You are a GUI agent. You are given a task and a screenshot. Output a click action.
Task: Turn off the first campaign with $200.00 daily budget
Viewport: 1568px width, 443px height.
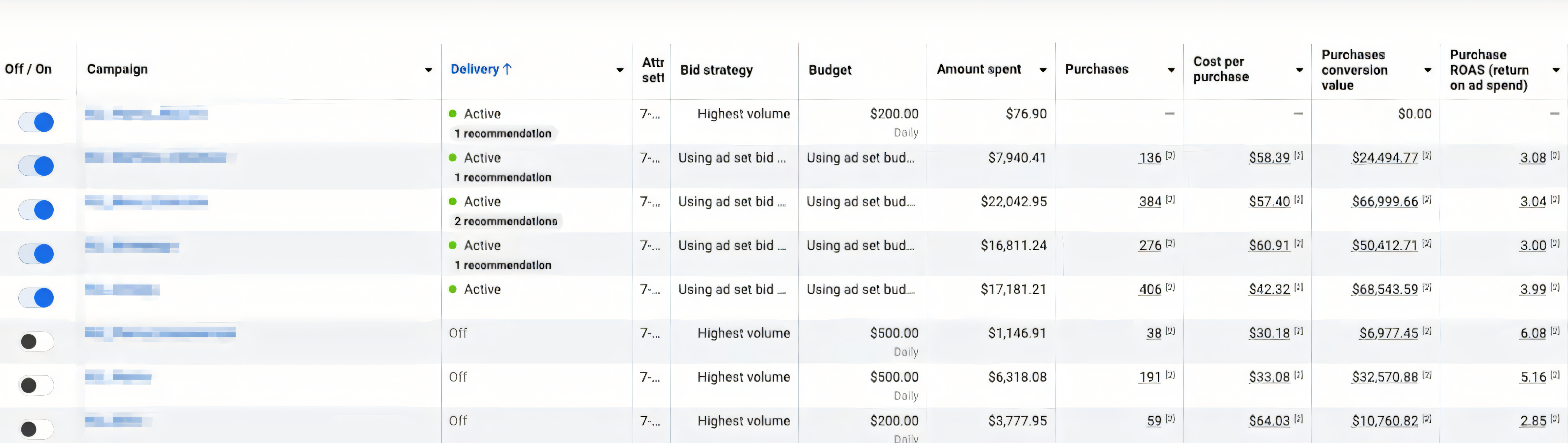pyautogui.click(x=36, y=122)
